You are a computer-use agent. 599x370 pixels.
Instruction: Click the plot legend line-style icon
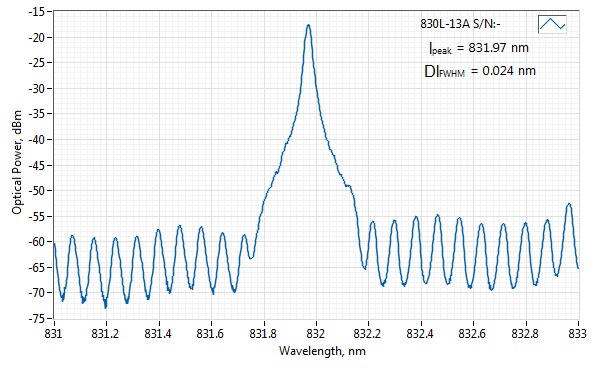[552, 24]
